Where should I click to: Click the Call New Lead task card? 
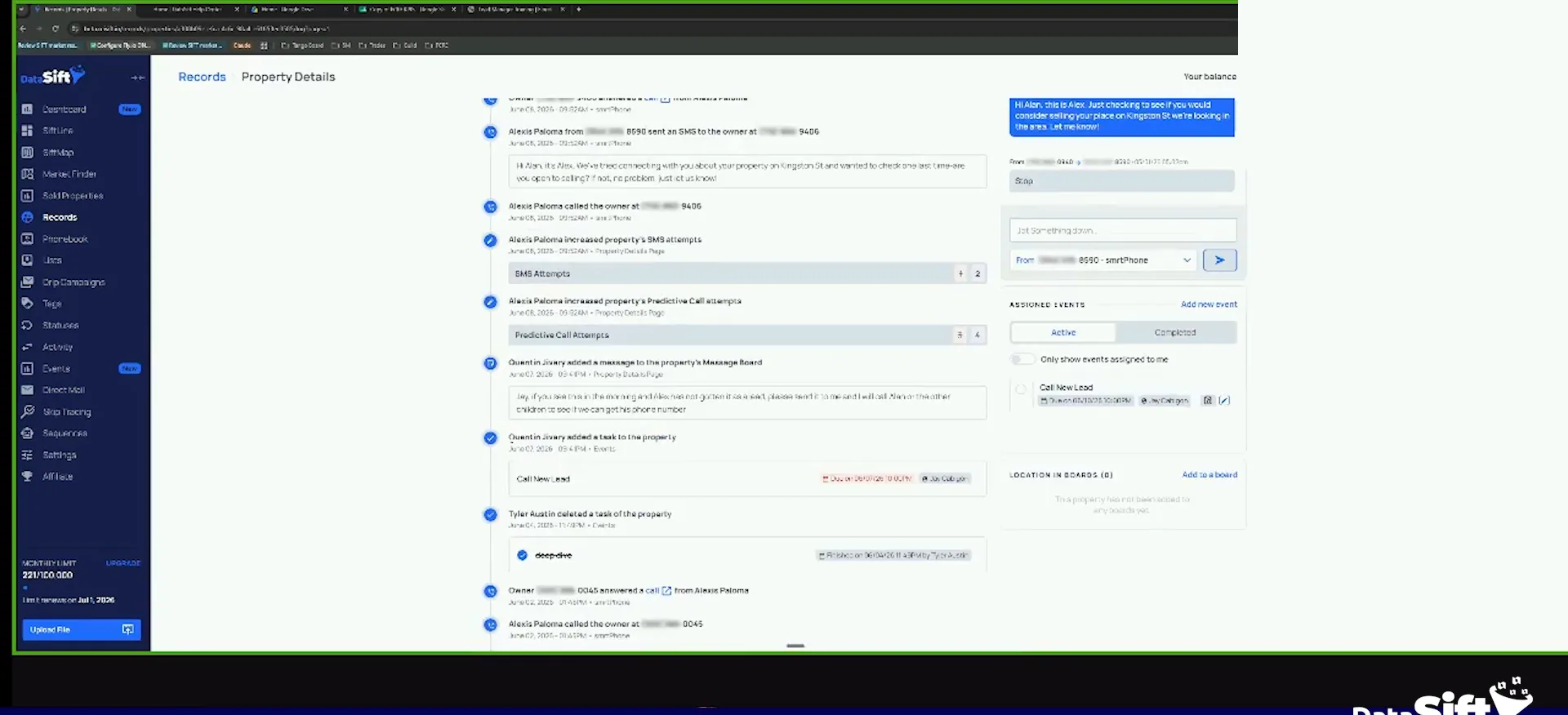747,479
